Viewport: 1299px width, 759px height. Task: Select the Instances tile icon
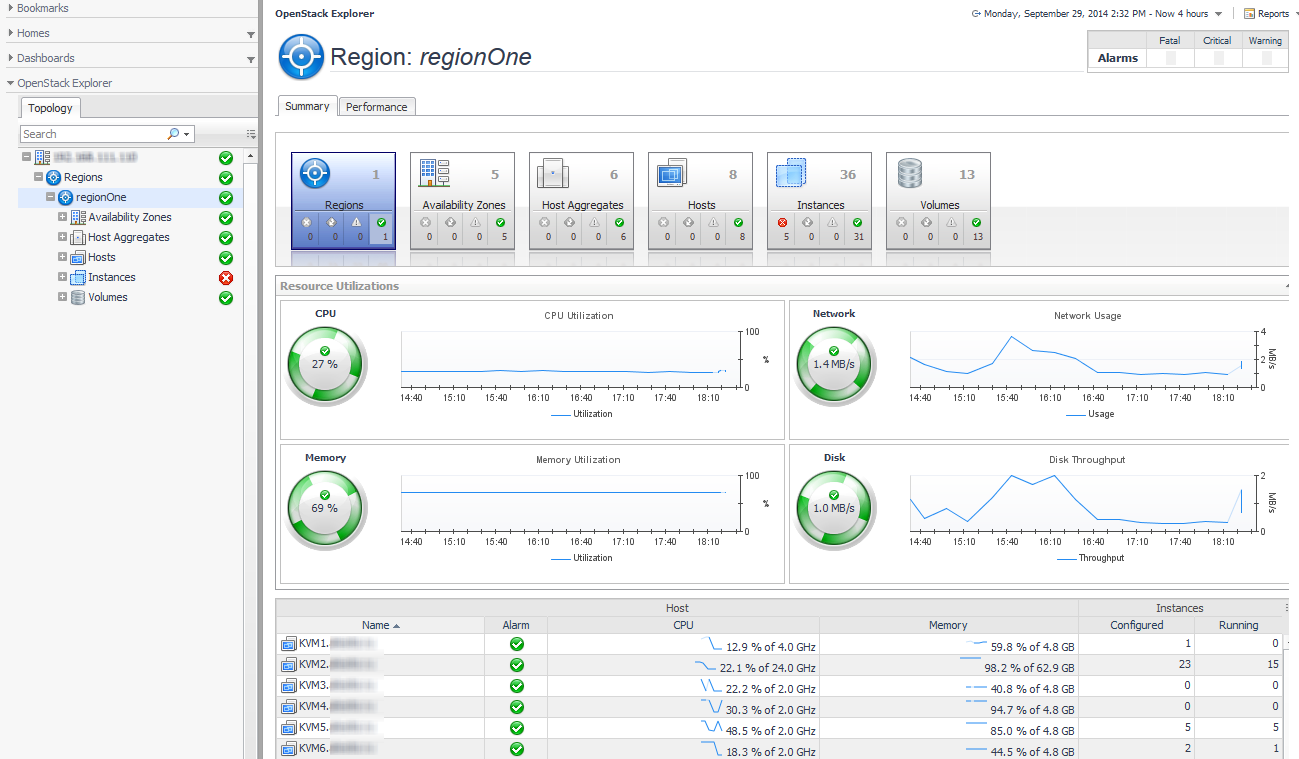click(x=791, y=174)
